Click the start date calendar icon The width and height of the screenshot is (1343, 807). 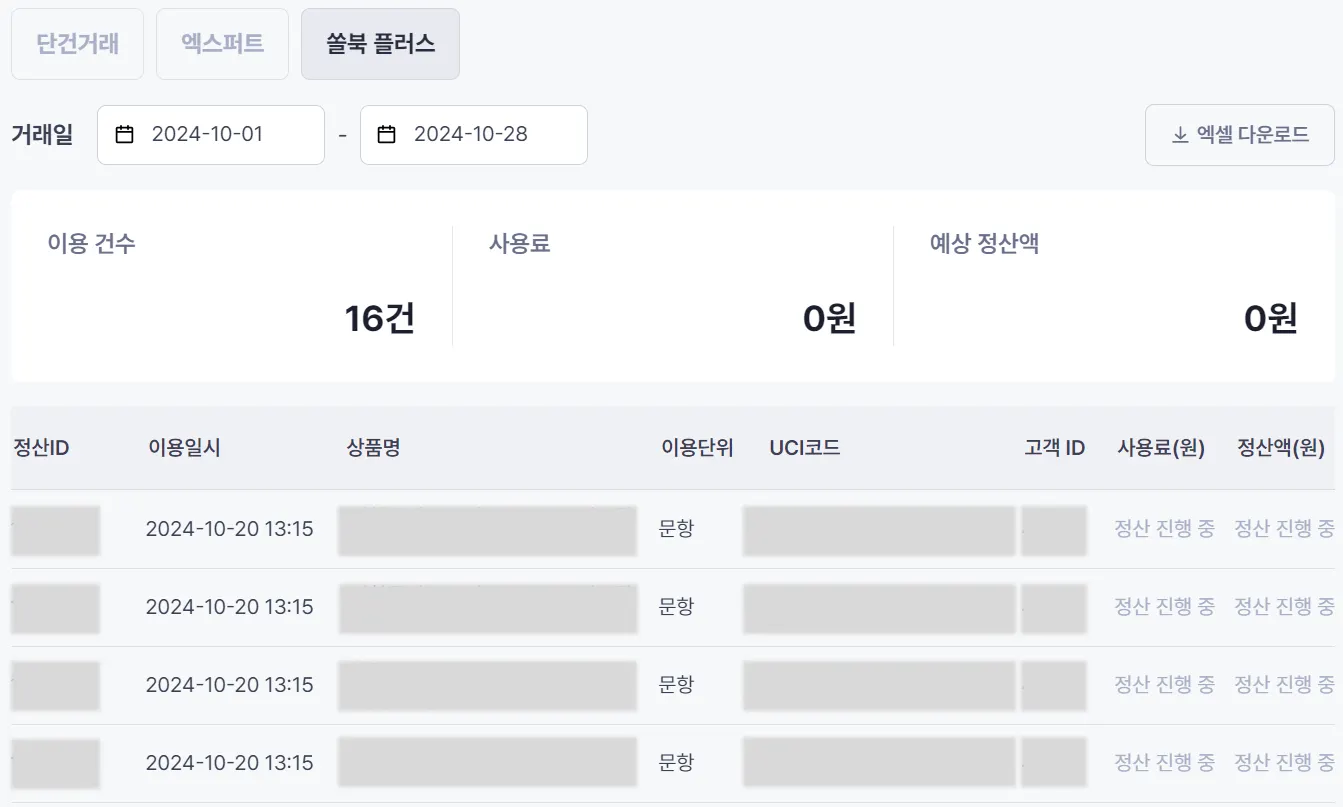pos(125,135)
